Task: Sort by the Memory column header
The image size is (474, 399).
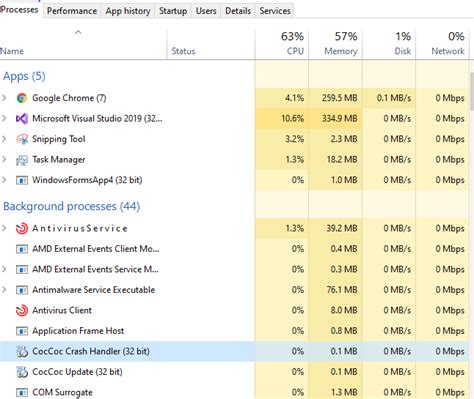Action: 335,44
